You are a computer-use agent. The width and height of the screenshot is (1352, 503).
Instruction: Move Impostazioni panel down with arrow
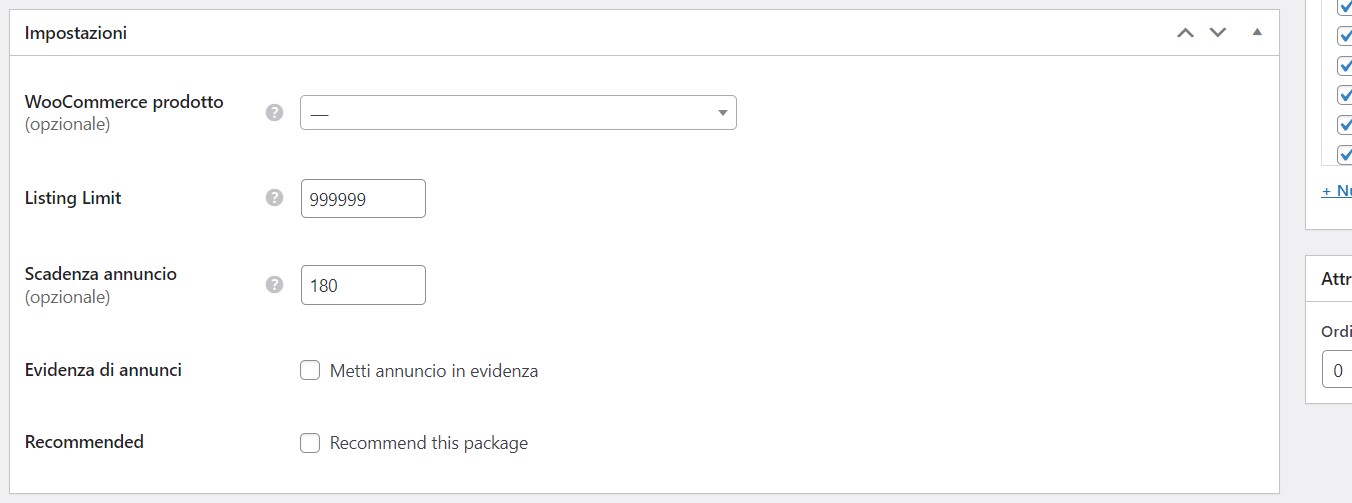click(x=1218, y=33)
